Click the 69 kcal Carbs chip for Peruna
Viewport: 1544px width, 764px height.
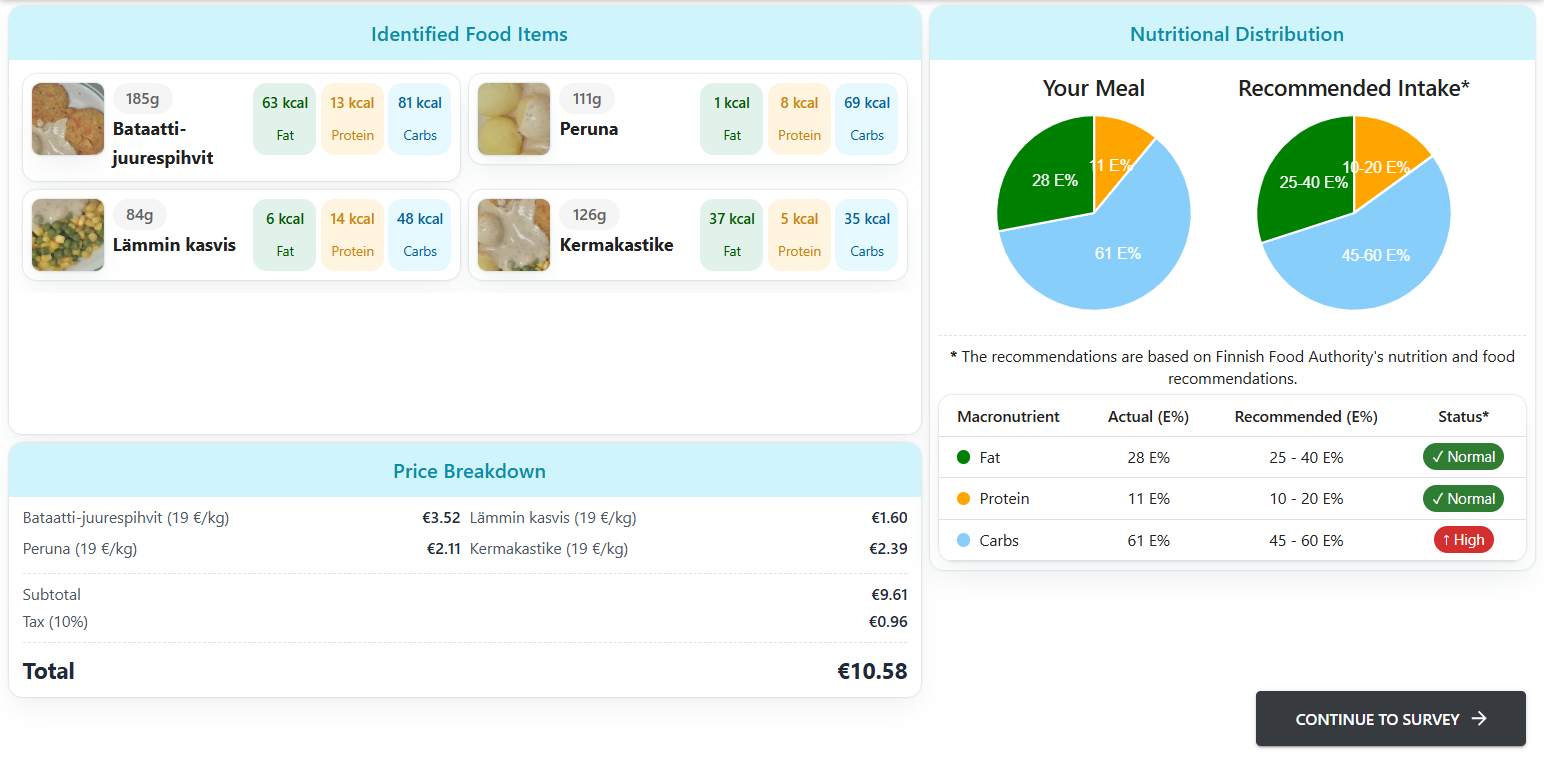867,119
